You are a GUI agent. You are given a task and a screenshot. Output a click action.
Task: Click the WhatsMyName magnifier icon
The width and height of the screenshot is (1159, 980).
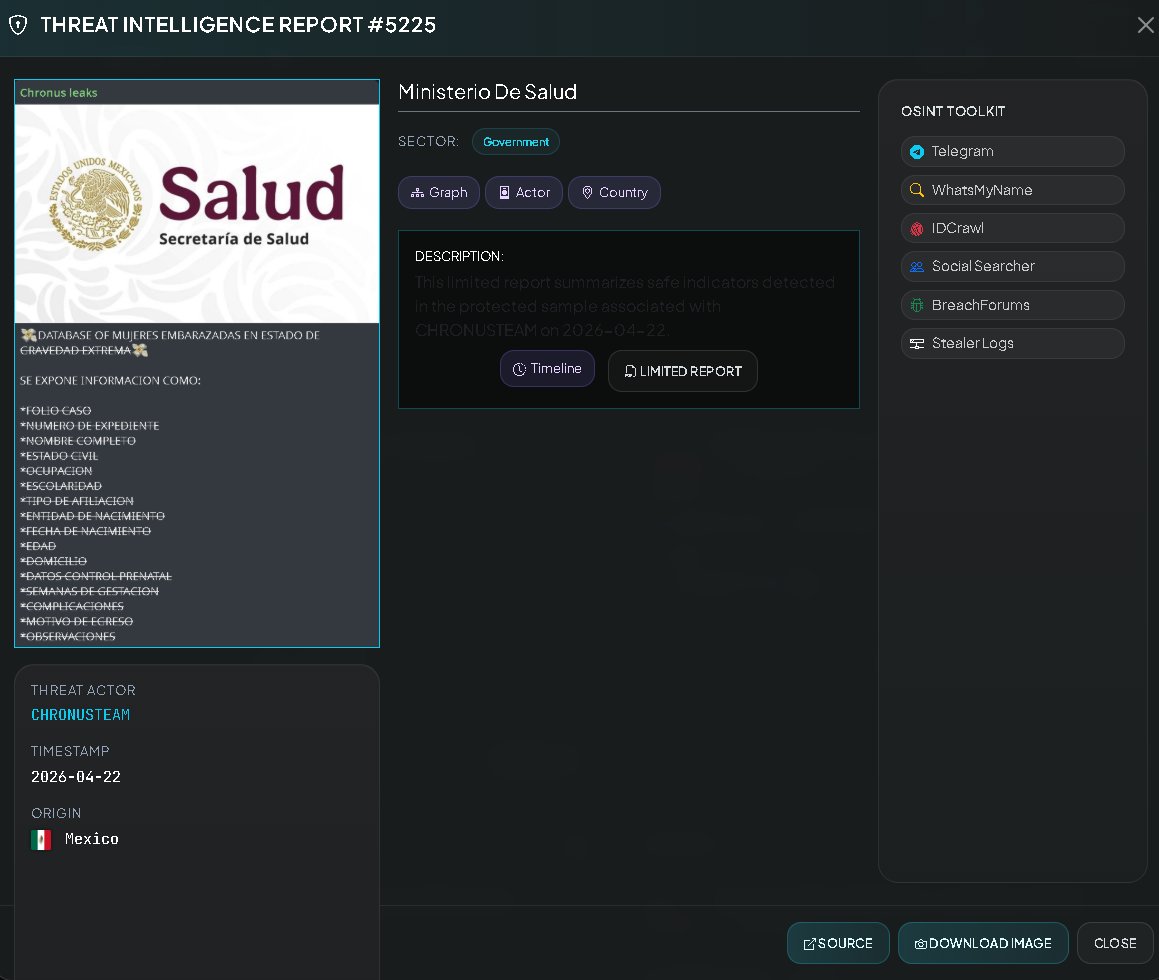917,190
